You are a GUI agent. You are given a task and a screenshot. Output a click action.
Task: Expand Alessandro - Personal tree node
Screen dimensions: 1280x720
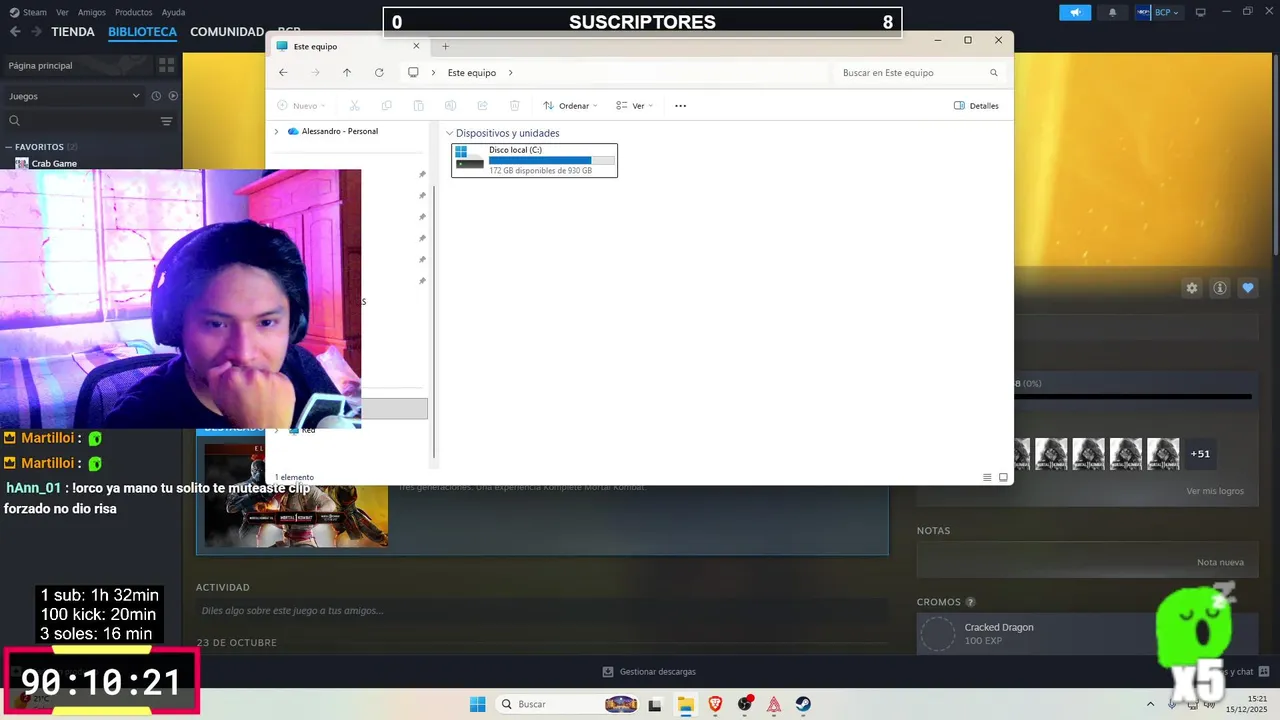(276, 131)
